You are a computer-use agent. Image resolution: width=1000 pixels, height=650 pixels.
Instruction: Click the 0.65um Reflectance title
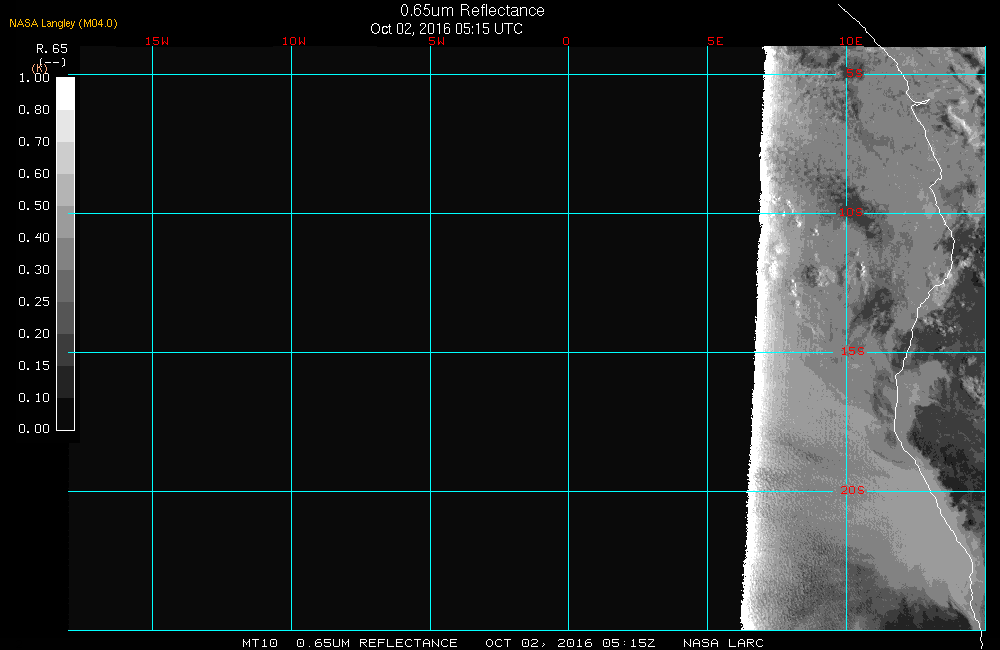point(472,10)
